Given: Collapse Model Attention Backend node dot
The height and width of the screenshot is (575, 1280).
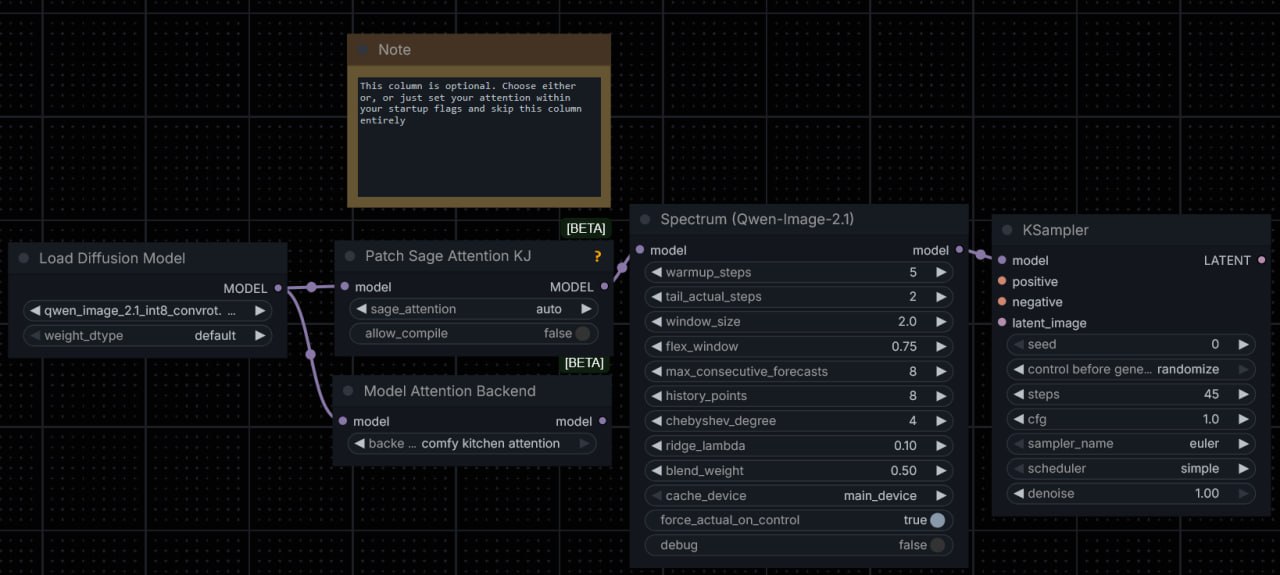Looking at the screenshot, I should (348, 391).
